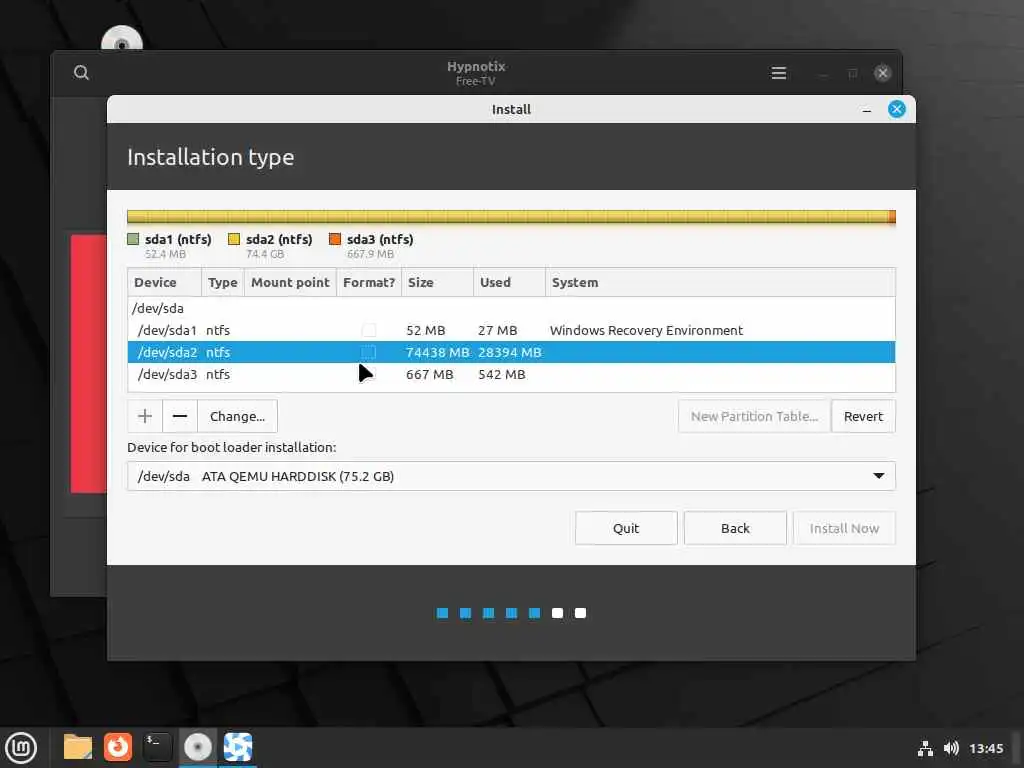This screenshot has width=1024, height=768.
Task: Select the /dev/sda2 partition row
Action: (511, 352)
